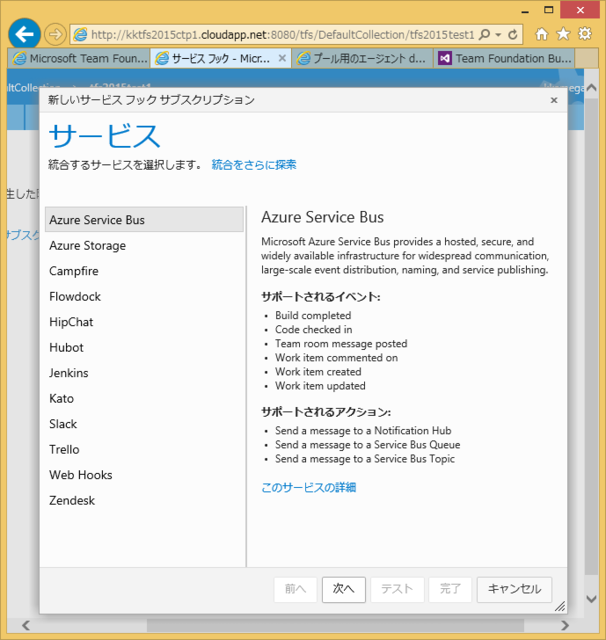Click the 次へ button
The image size is (606, 640).
[x=344, y=589]
